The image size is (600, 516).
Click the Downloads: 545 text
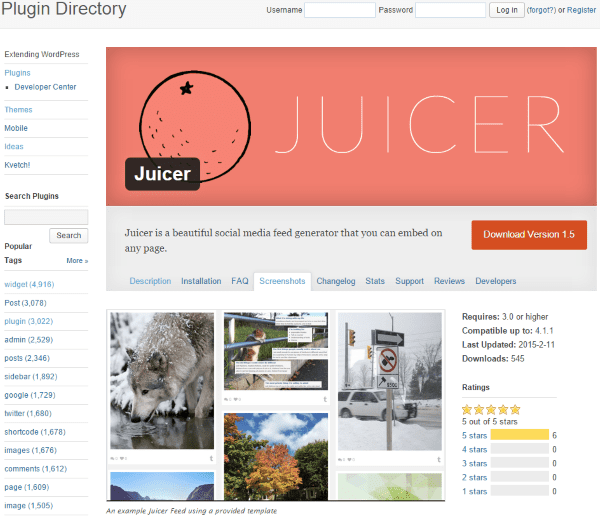pyautogui.click(x=493, y=359)
